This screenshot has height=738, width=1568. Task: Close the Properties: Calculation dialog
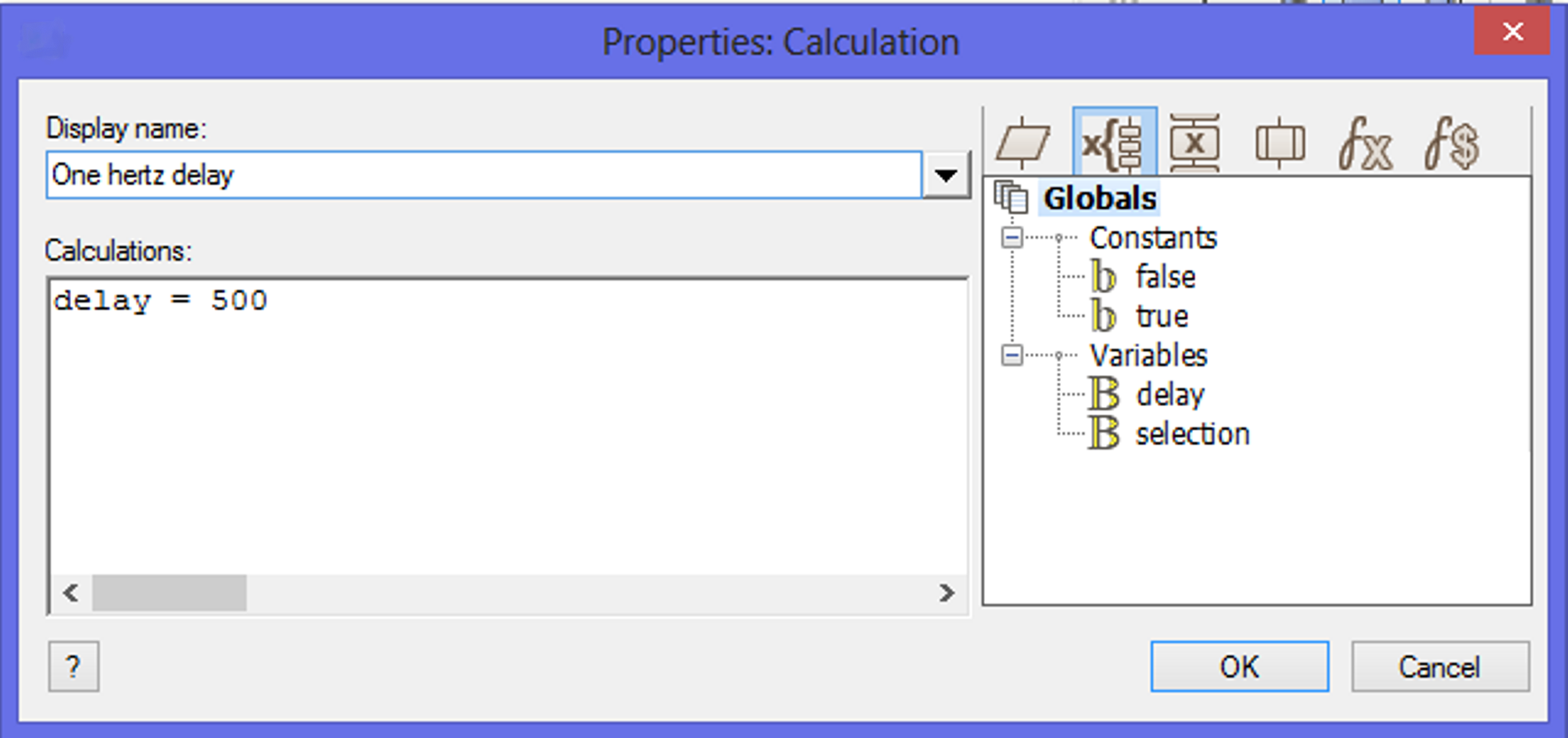(x=1512, y=32)
